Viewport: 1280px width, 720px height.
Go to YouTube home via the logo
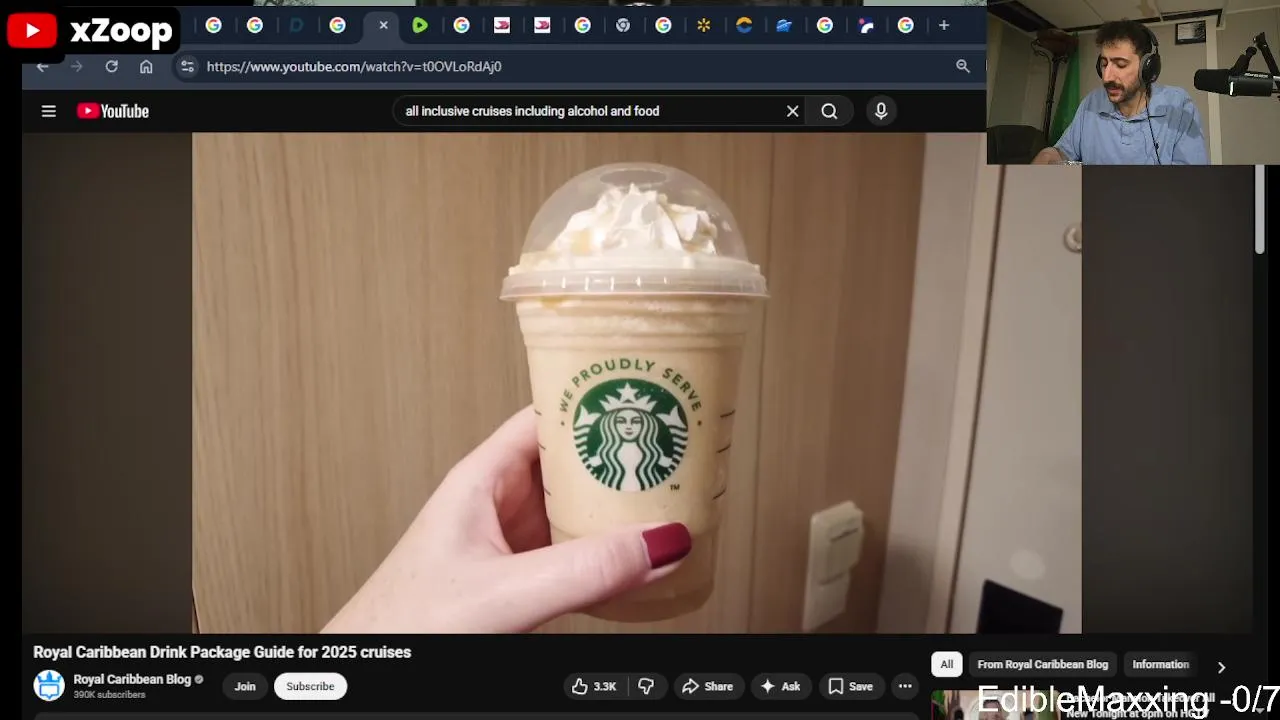[113, 111]
